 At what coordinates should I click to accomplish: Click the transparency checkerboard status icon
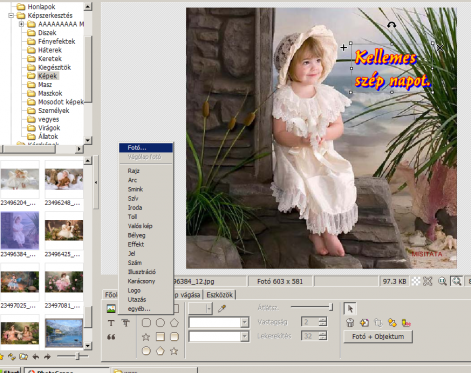[x=416, y=281]
